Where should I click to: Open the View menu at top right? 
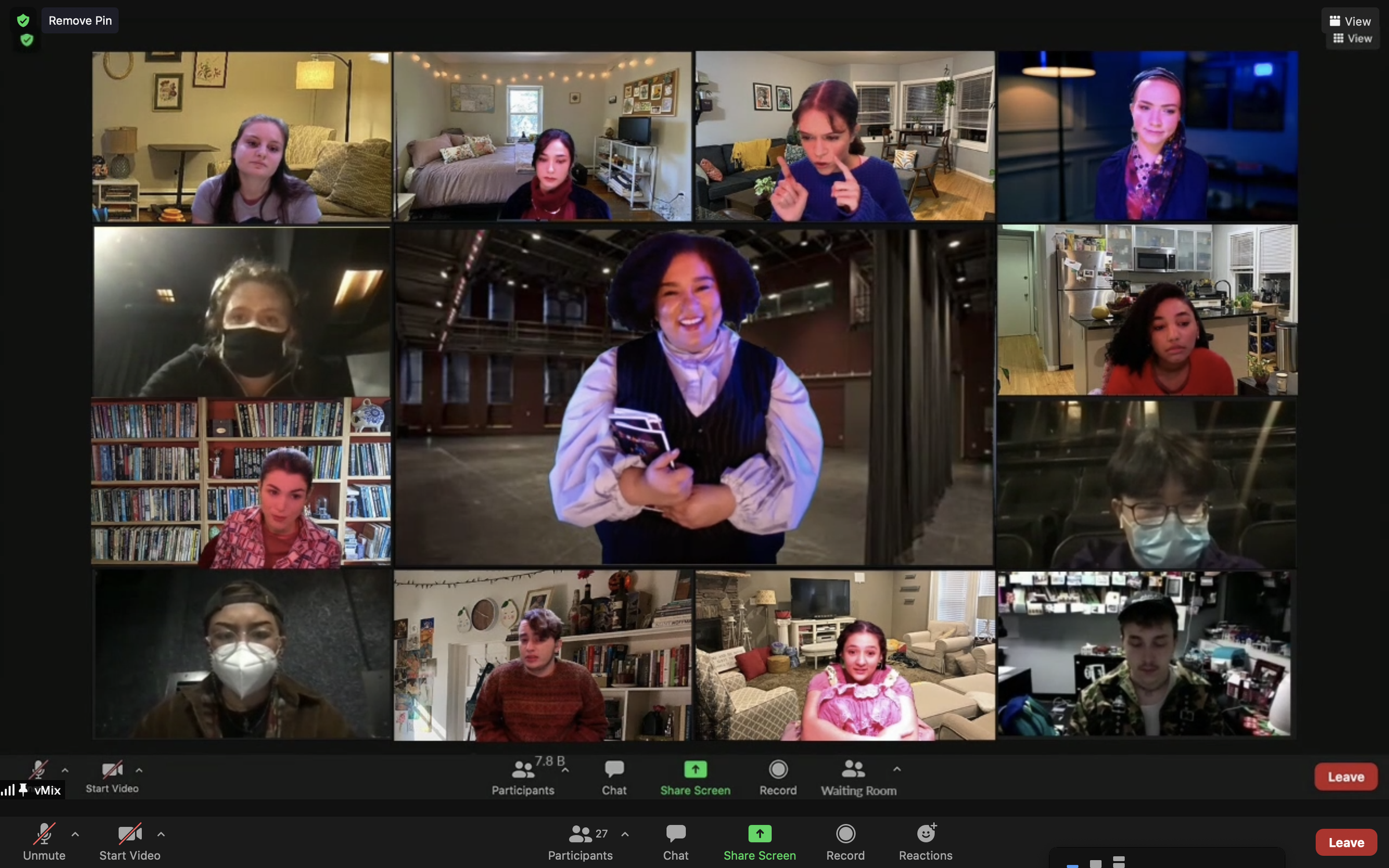(x=1350, y=21)
